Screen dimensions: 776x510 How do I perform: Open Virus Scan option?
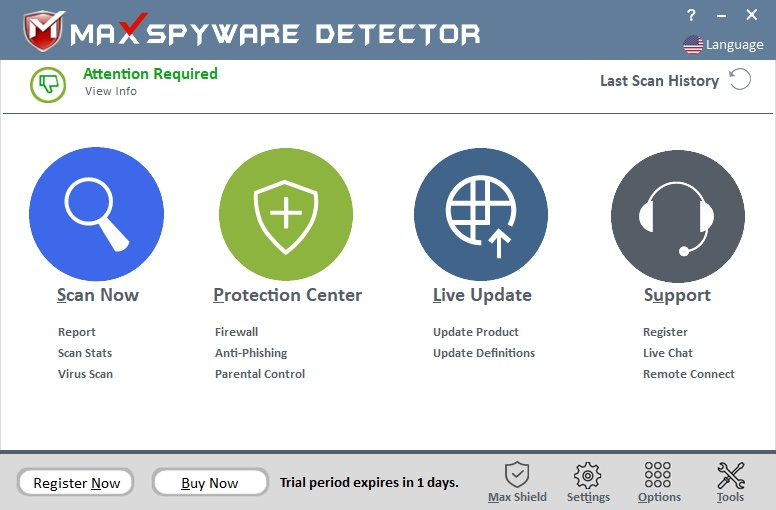pos(85,374)
